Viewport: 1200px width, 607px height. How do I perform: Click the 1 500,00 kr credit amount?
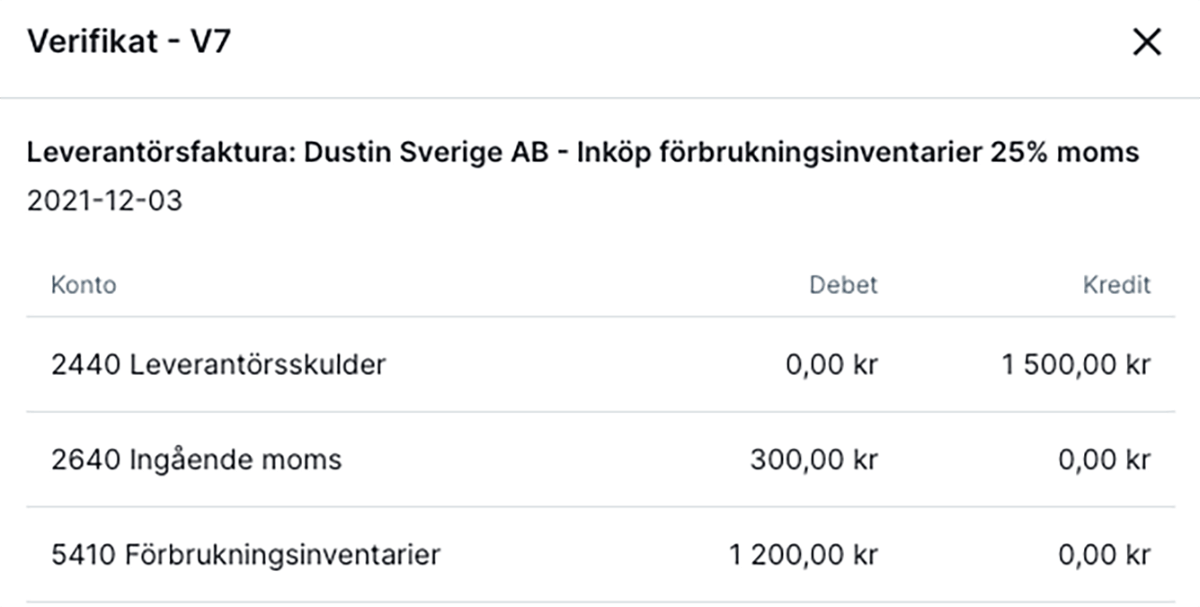[1076, 365]
